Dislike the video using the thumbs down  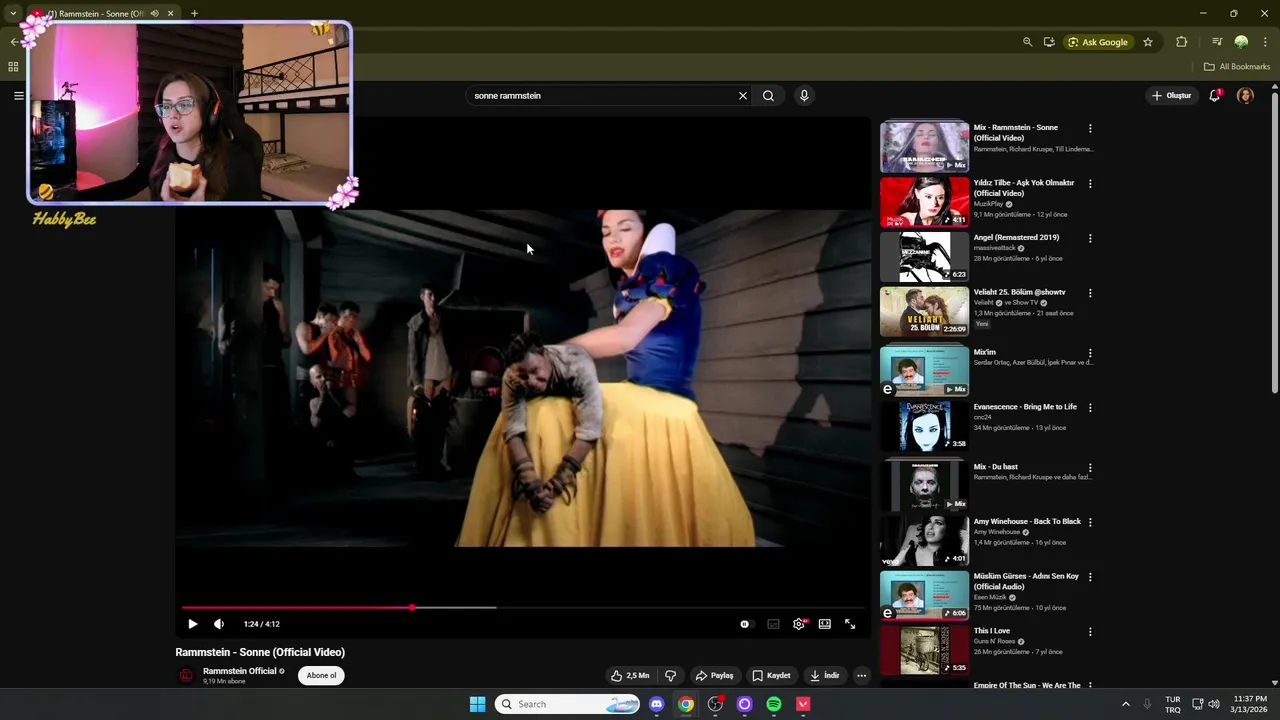click(671, 676)
